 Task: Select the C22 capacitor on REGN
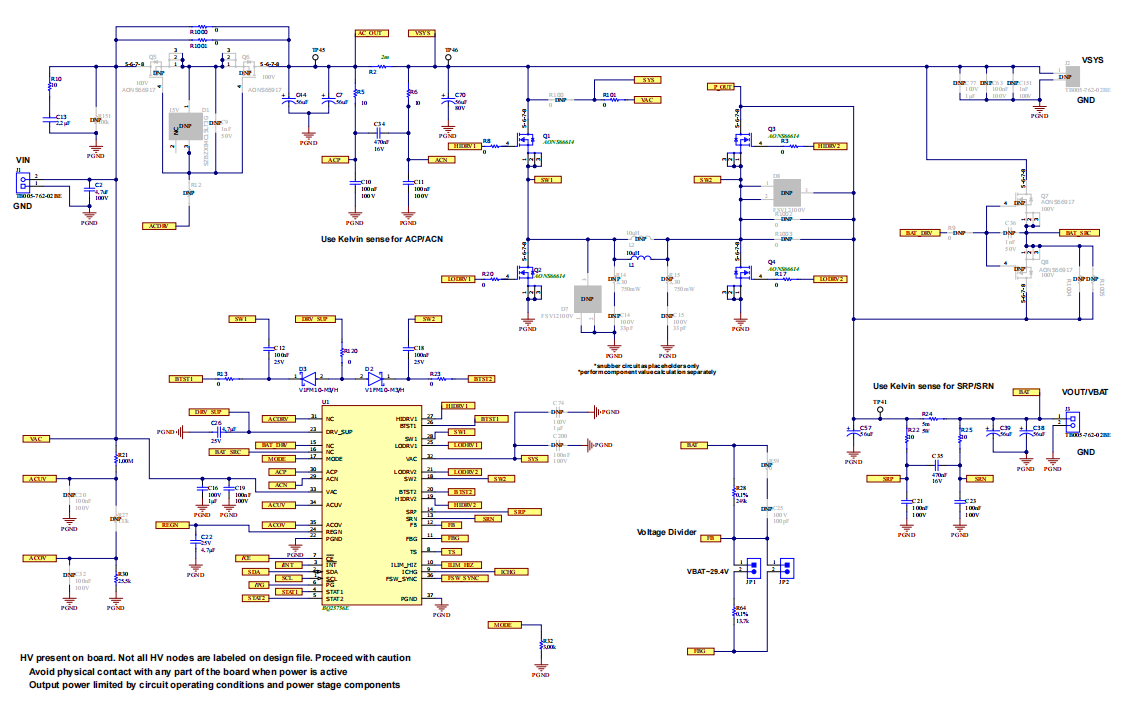195,542
